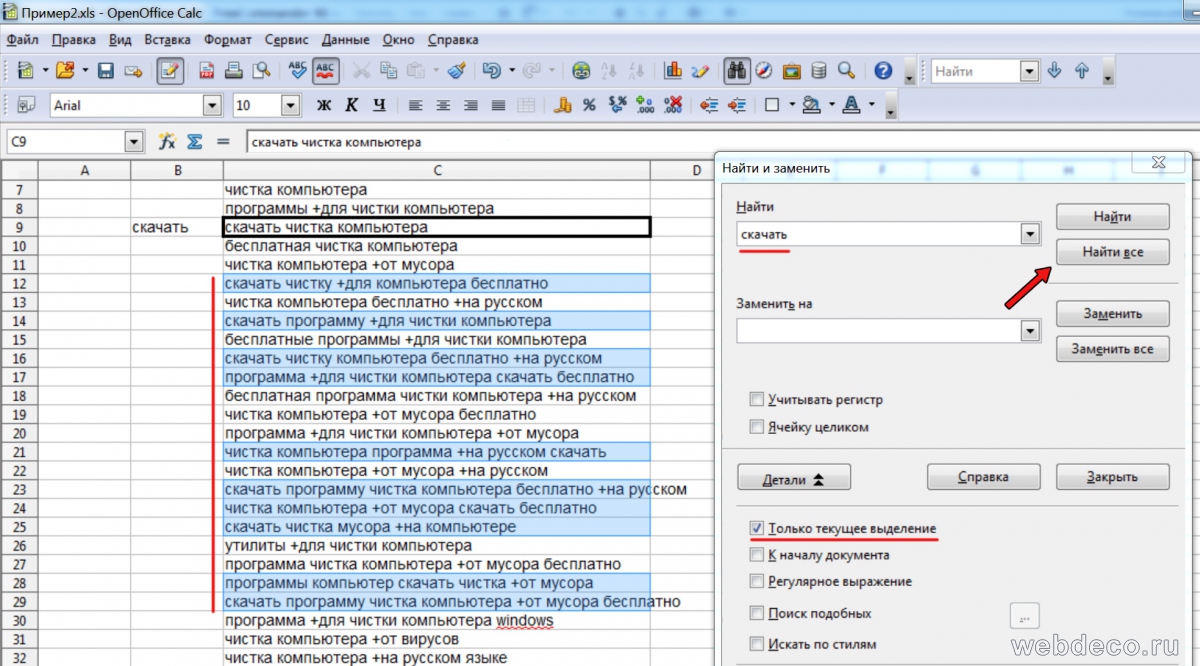The width and height of the screenshot is (1200, 666).
Task: Apply percent number format
Action: [589, 105]
